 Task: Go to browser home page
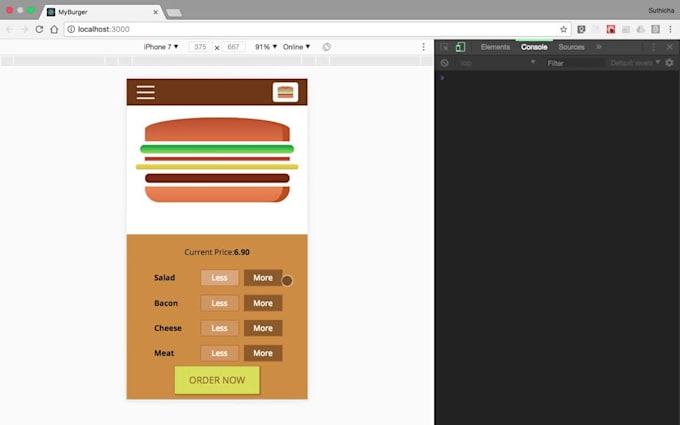[x=54, y=29]
